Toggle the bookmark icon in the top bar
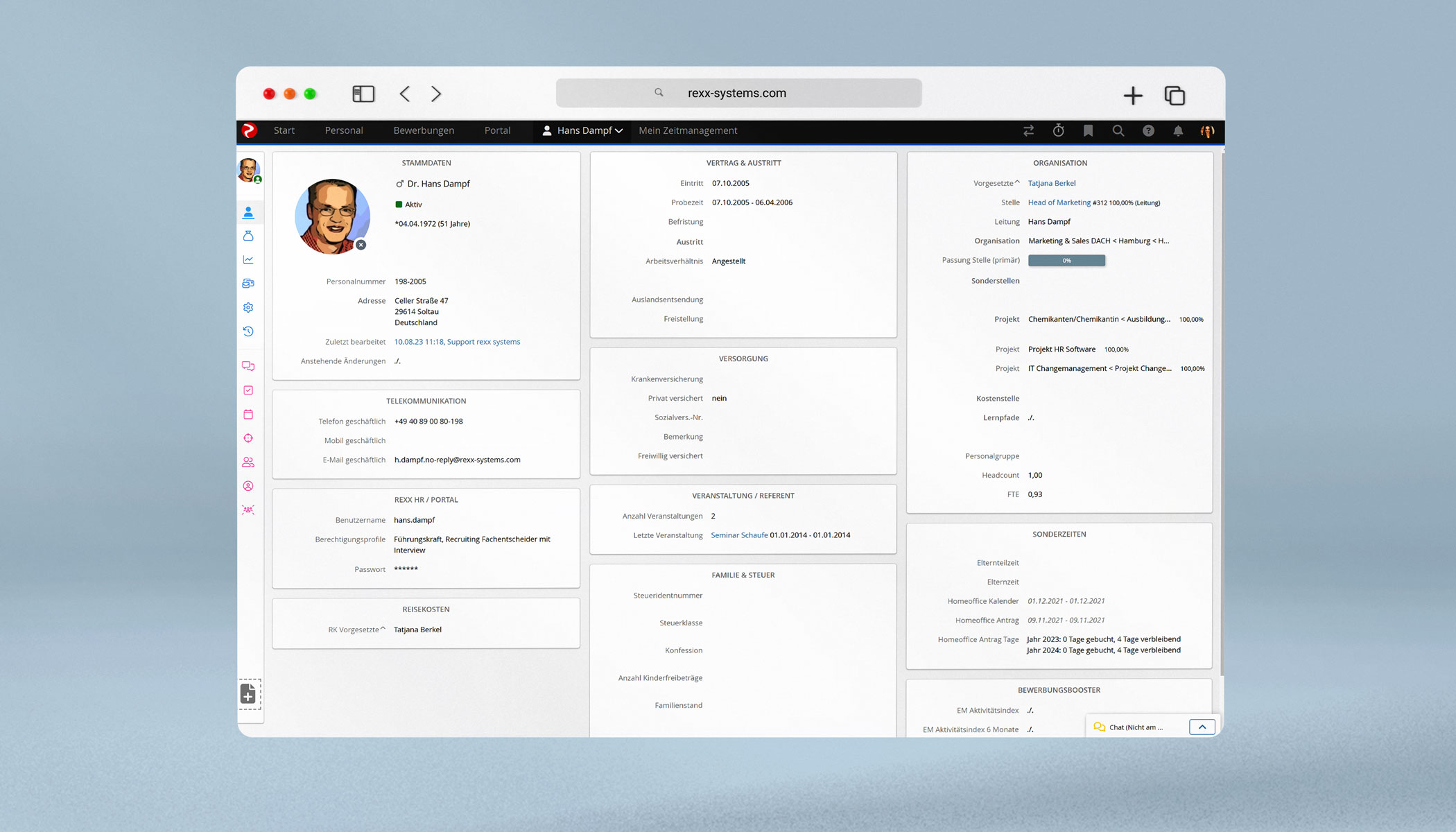1456x832 pixels. pyautogui.click(x=1088, y=130)
